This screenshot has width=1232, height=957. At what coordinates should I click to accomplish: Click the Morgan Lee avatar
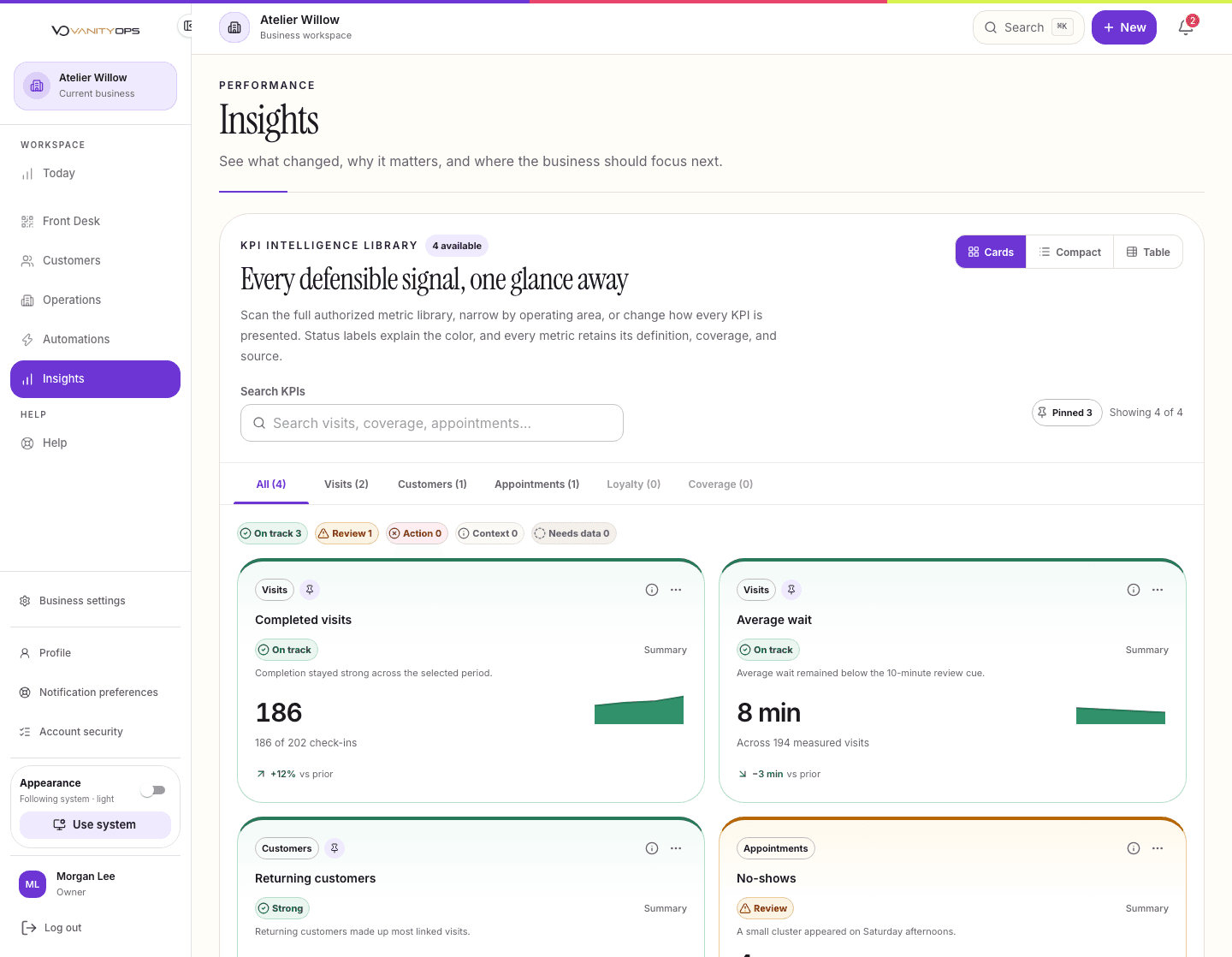pos(33,884)
